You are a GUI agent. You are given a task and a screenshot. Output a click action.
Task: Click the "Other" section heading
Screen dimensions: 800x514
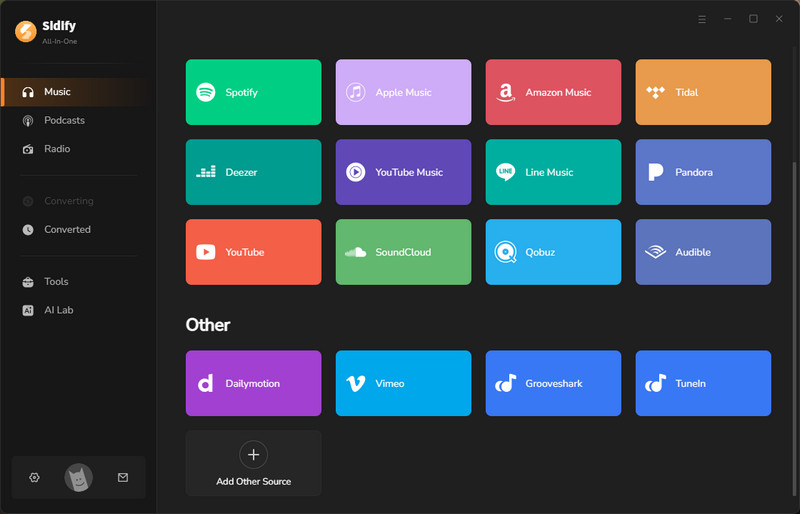point(208,325)
